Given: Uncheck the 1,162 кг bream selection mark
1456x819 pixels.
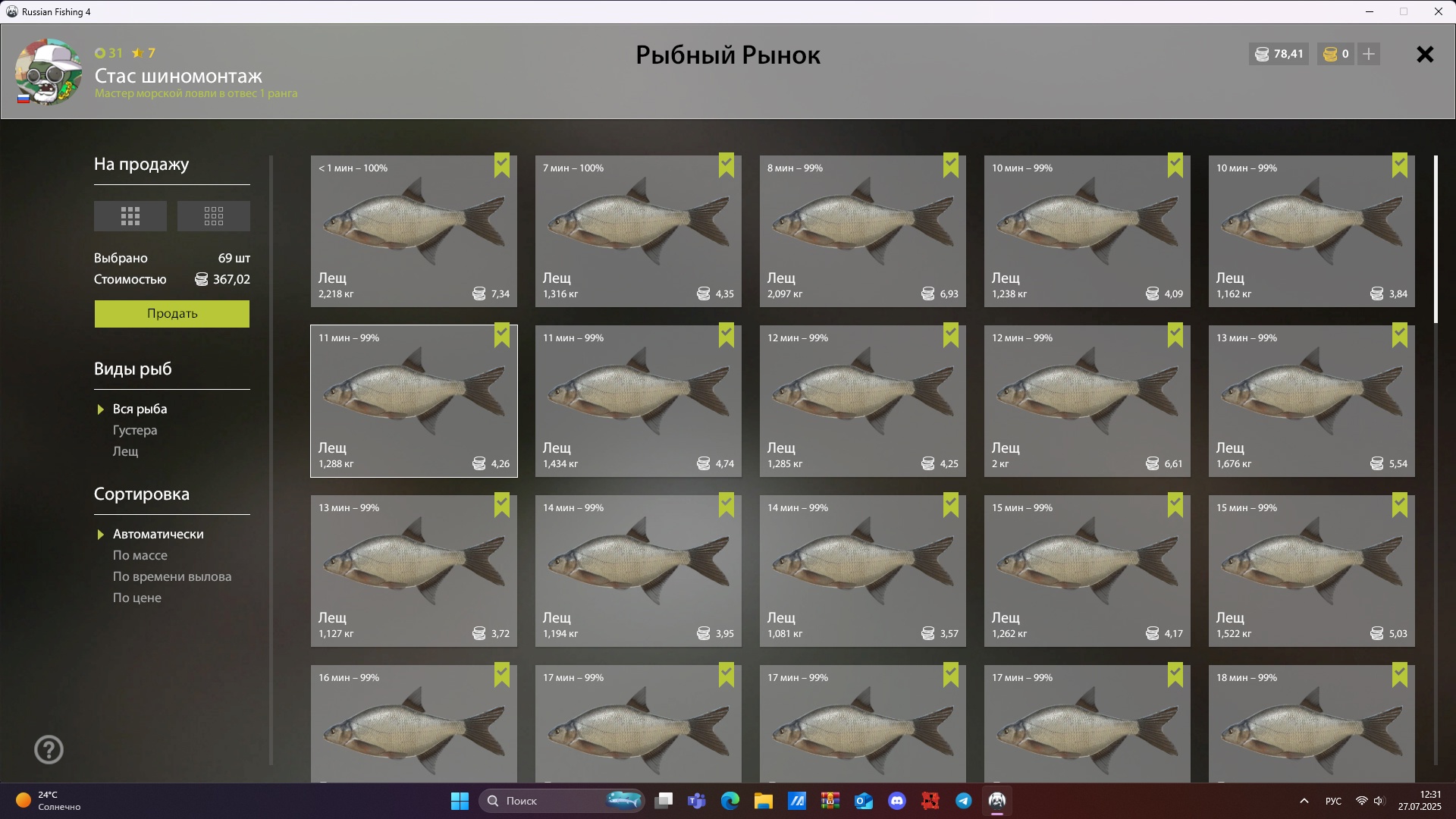Looking at the screenshot, I should click(1400, 165).
